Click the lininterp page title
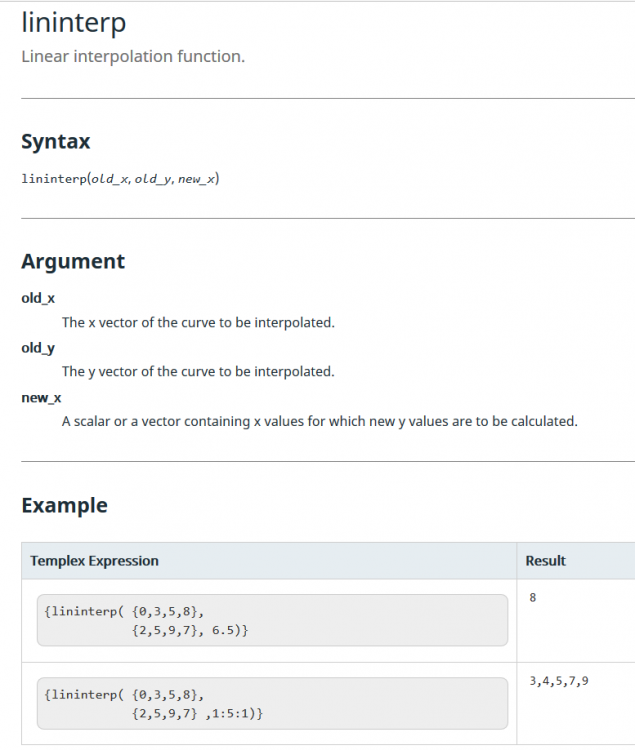 [74, 23]
